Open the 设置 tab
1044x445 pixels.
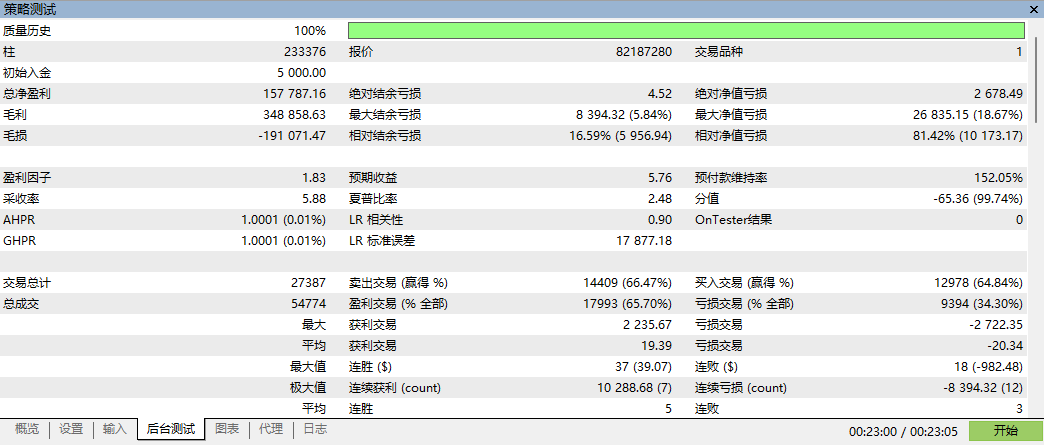coord(71,430)
